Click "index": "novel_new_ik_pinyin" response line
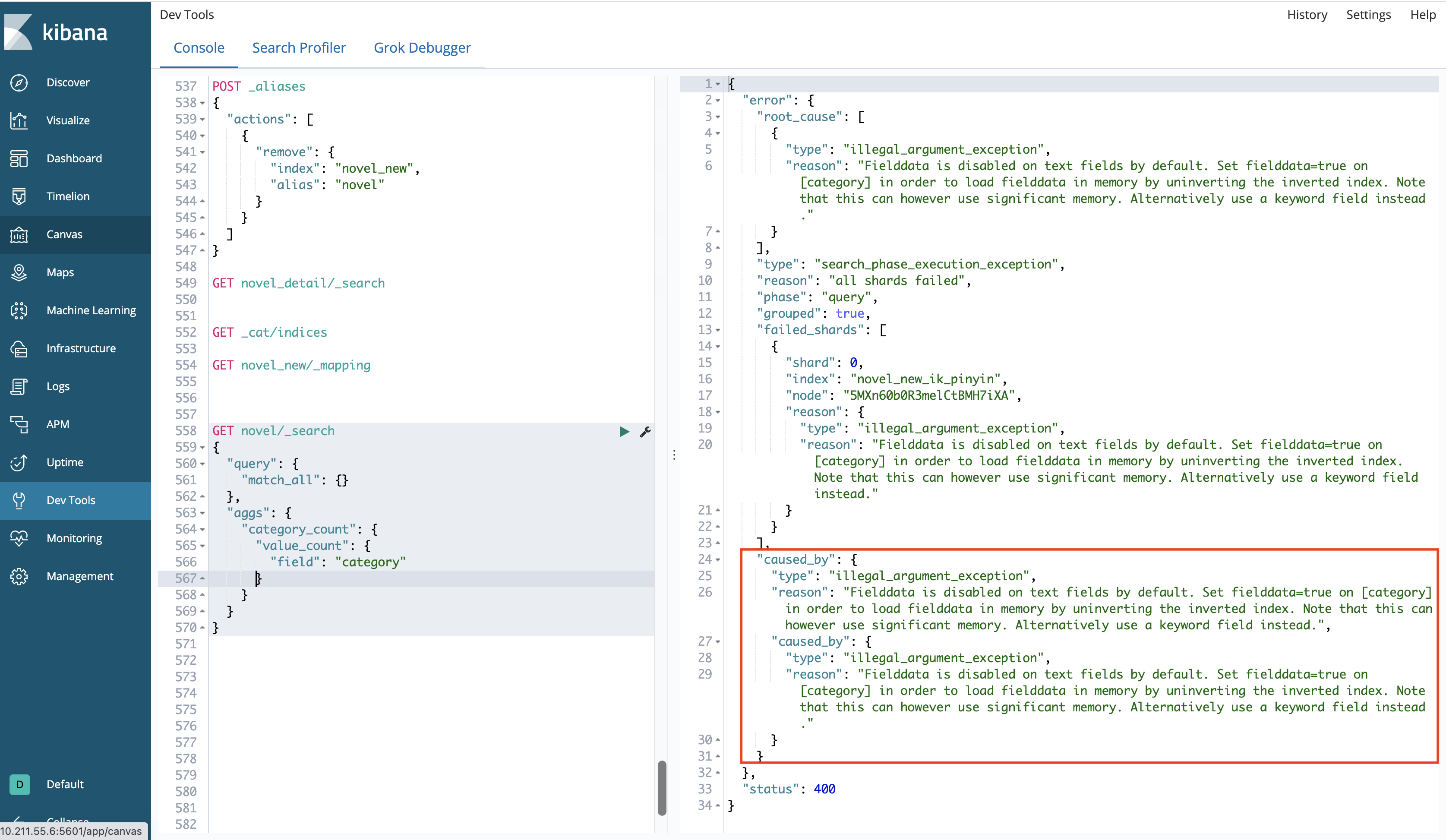Viewport: 1446px width, 840px height. pyautogui.click(x=896, y=379)
